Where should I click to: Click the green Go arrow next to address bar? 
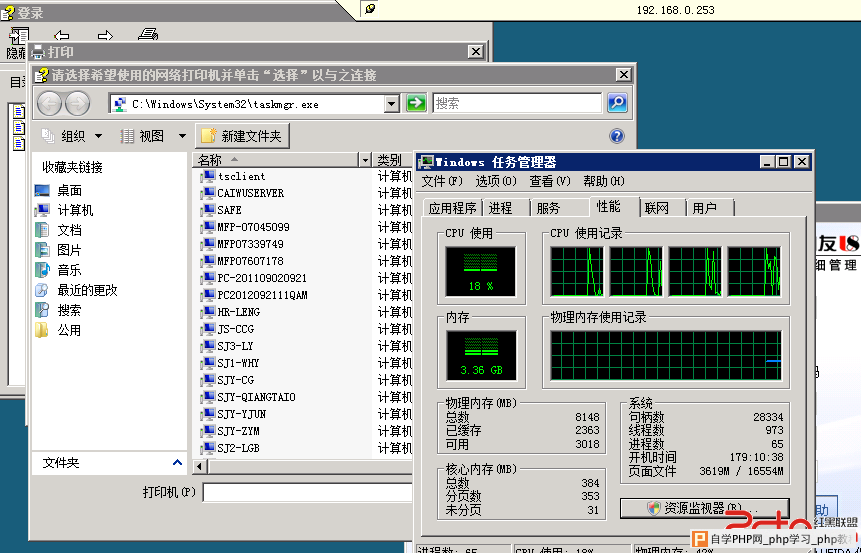click(x=416, y=103)
